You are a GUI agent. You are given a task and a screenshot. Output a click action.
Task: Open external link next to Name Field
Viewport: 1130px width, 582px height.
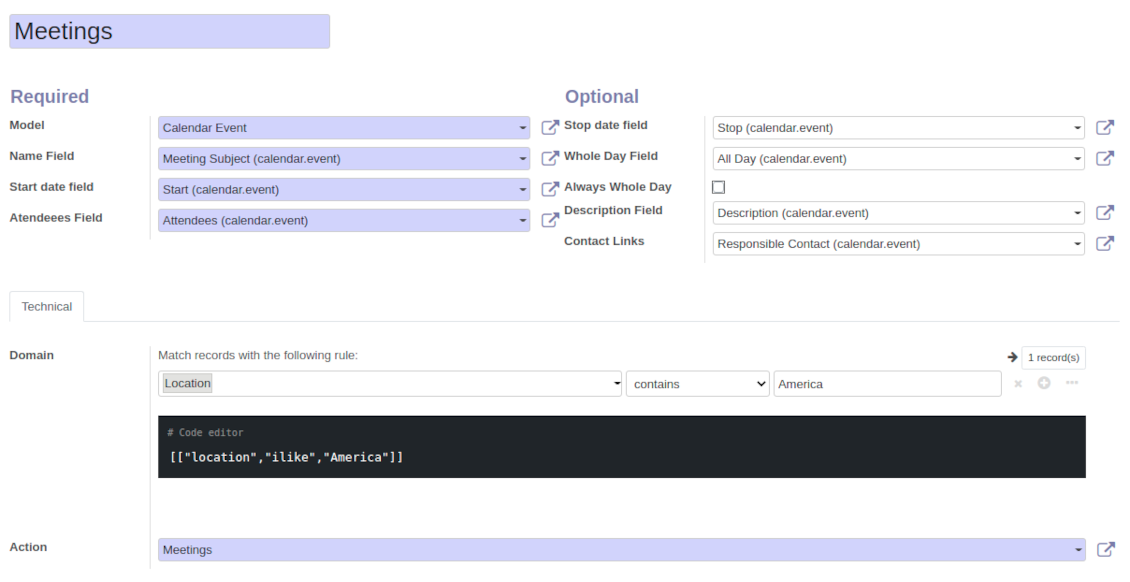[549, 158]
